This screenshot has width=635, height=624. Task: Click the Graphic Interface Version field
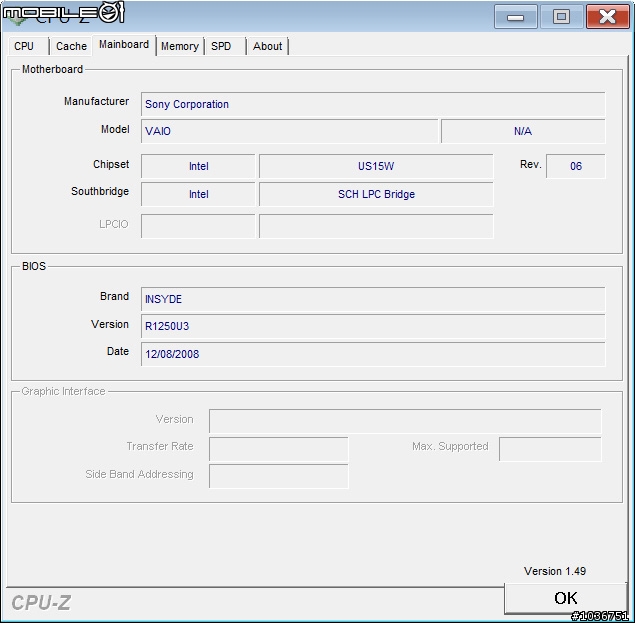coord(405,421)
